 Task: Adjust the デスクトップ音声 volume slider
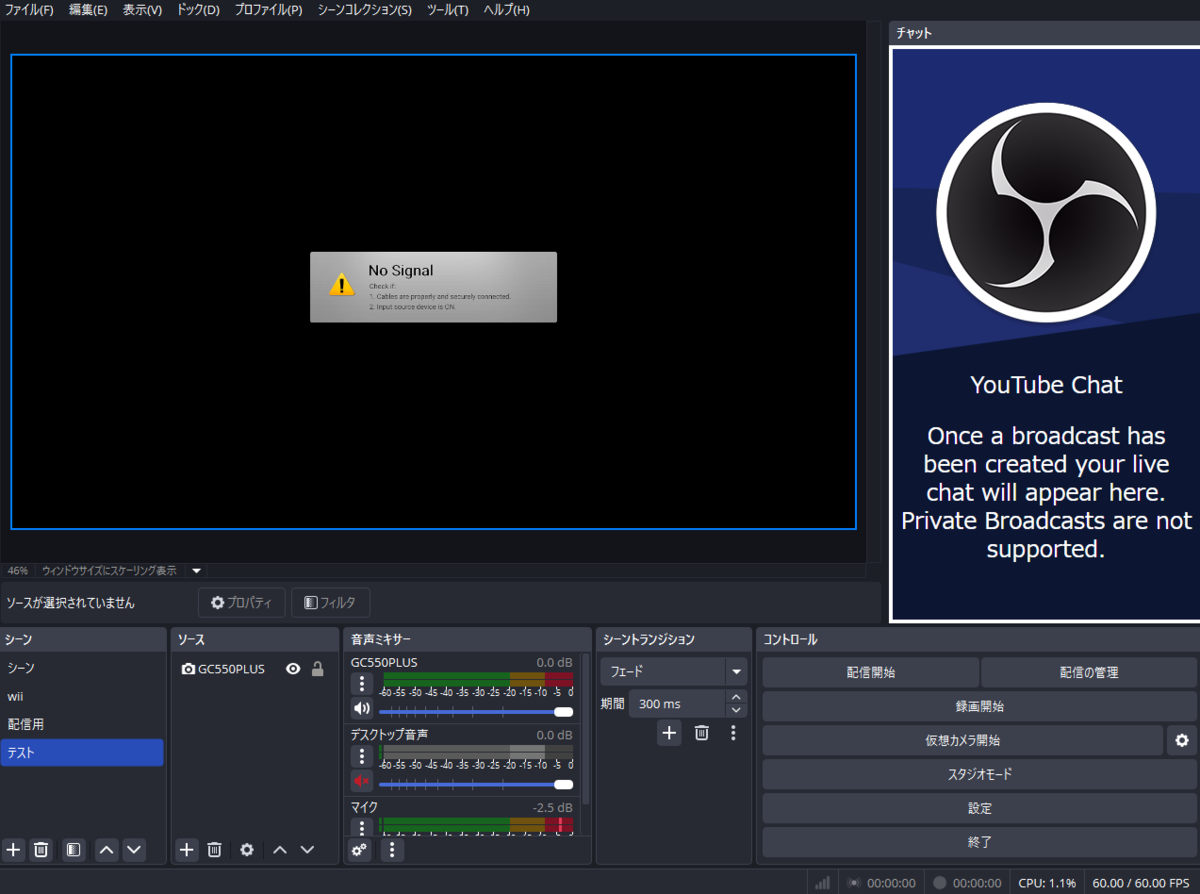click(x=476, y=784)
